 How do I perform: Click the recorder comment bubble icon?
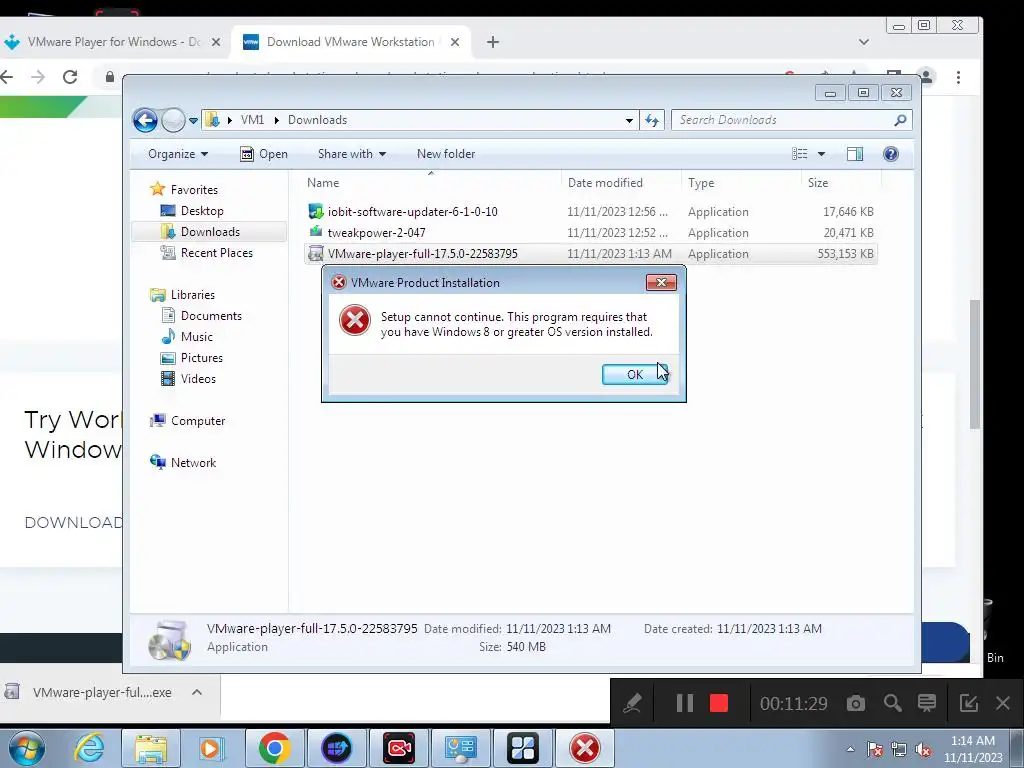coord(927,703)
